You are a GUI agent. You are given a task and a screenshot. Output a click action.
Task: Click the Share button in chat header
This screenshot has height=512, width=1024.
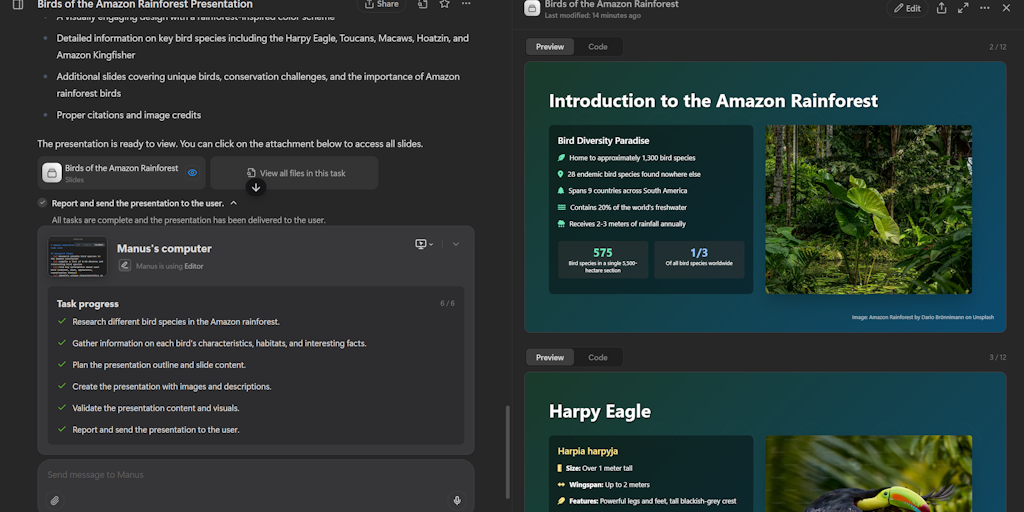pos(381,5)
